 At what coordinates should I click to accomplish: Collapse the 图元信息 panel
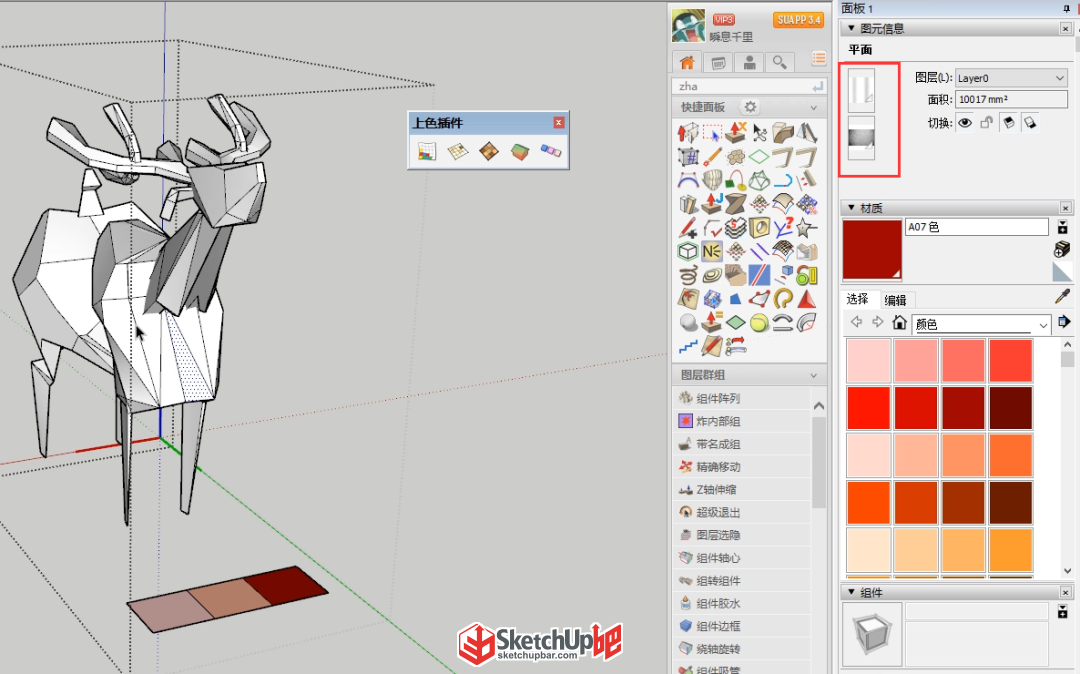(x=851, y=28)
